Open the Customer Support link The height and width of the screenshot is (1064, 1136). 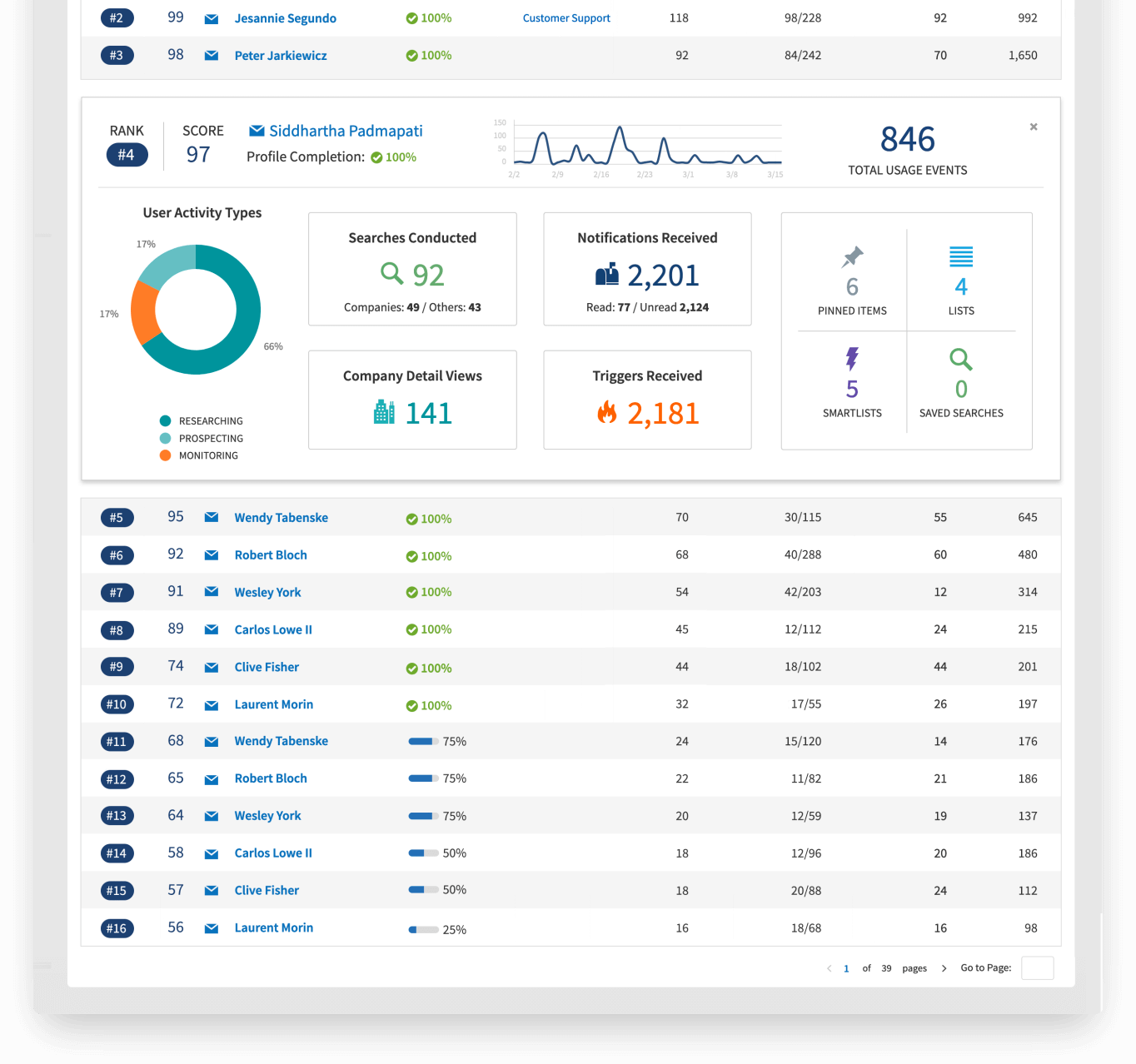click(566, 17)
